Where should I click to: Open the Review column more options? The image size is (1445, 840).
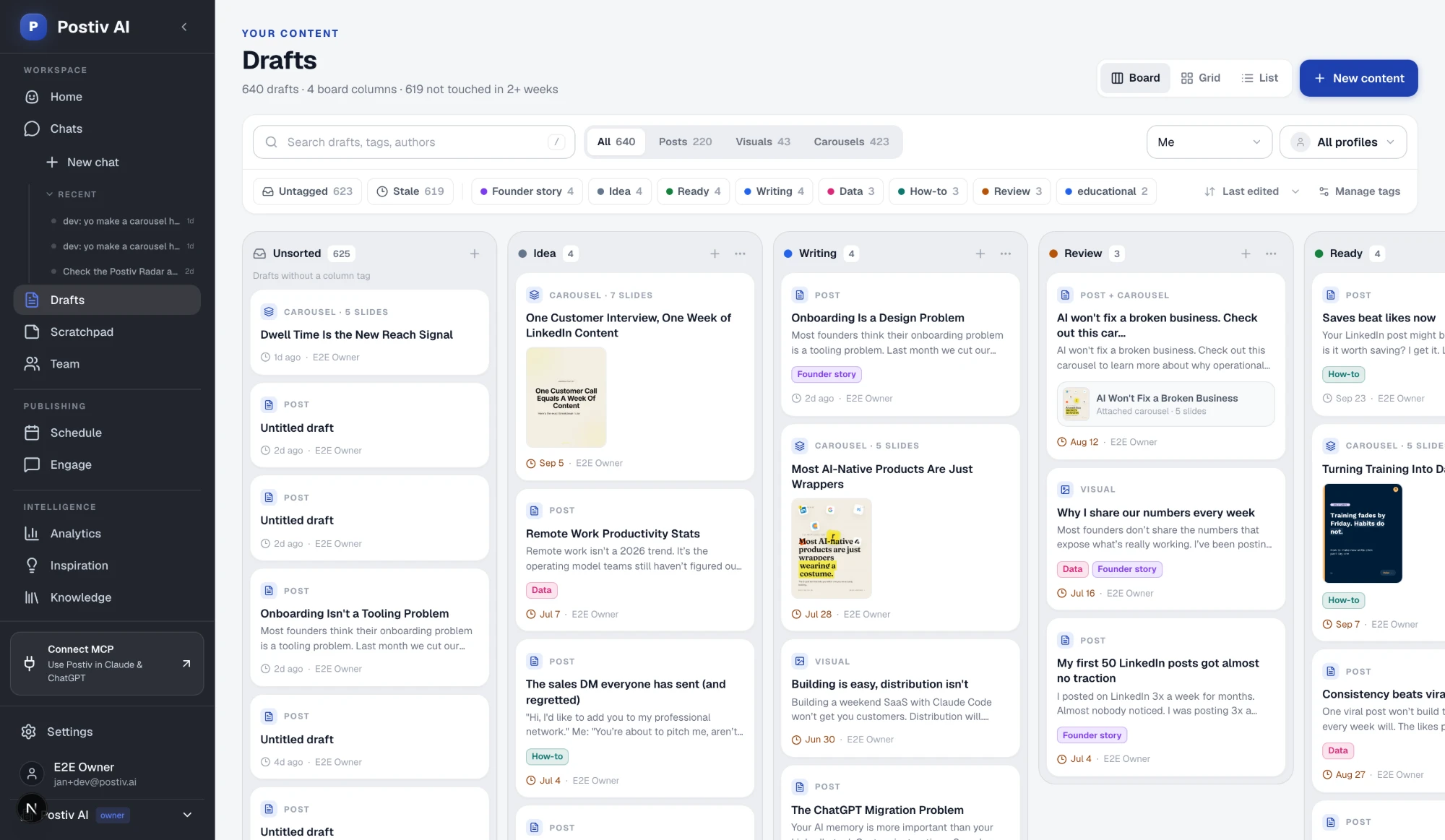(x=1271, y=254)
